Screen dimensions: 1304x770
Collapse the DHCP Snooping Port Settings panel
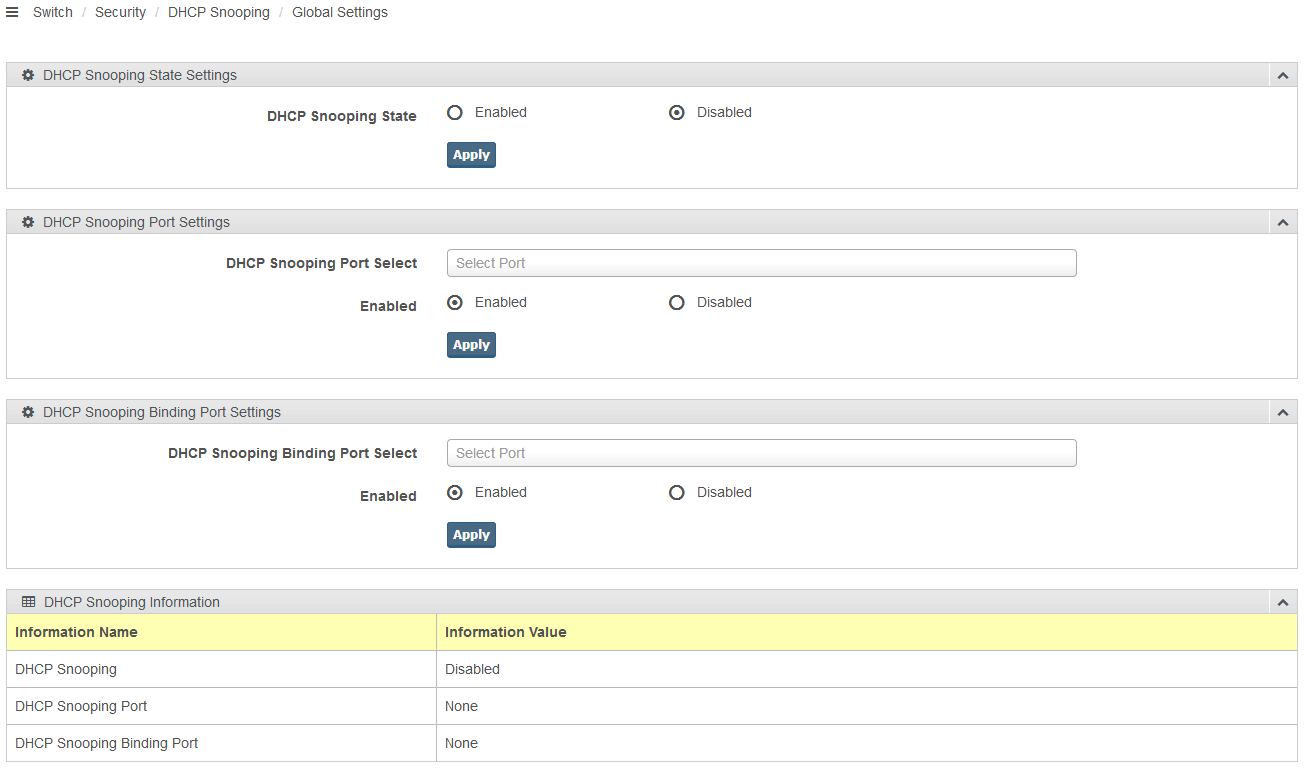click(x=1282, y=223)
